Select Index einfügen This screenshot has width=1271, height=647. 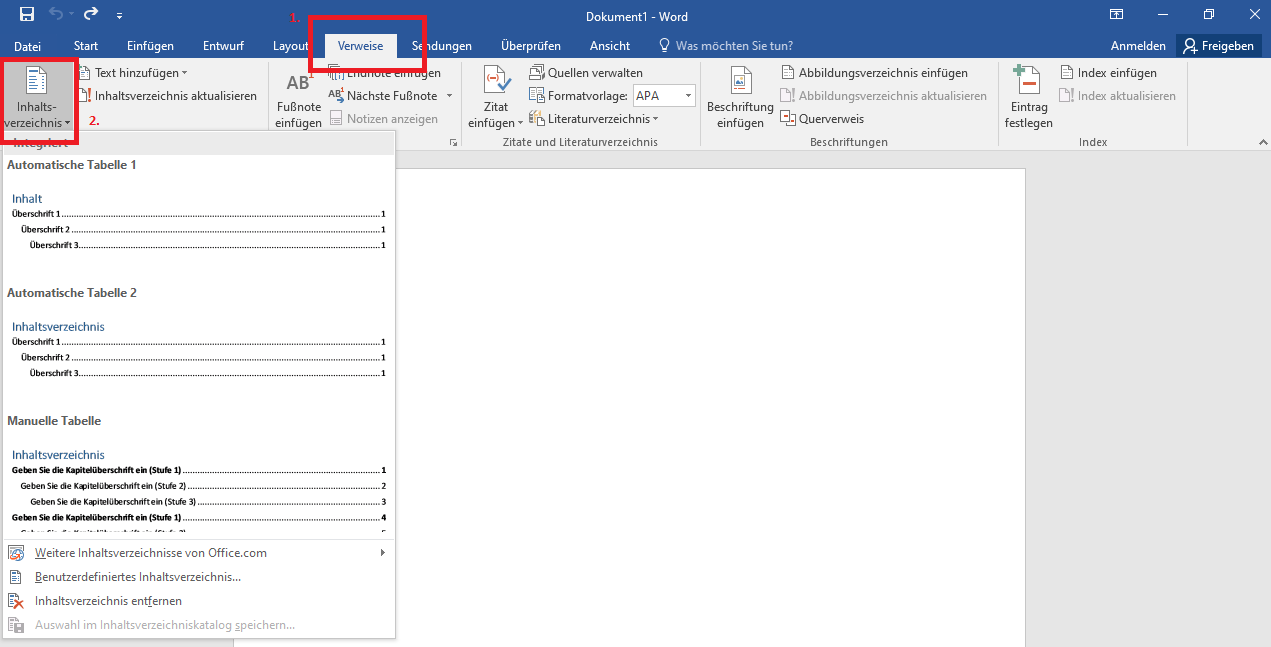click(1108, 73)
